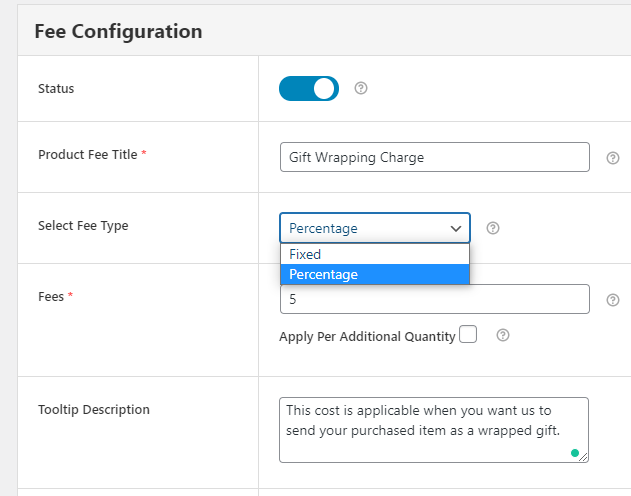This screenshot has height=496, width=631.
Task: Click the help icon next to Status toggle
Action: [x=361, y=88]
